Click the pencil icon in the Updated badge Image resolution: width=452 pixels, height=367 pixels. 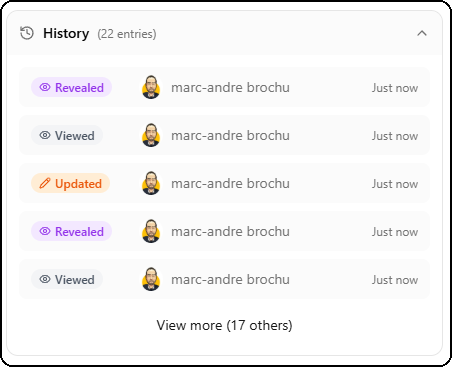(45, 183)
